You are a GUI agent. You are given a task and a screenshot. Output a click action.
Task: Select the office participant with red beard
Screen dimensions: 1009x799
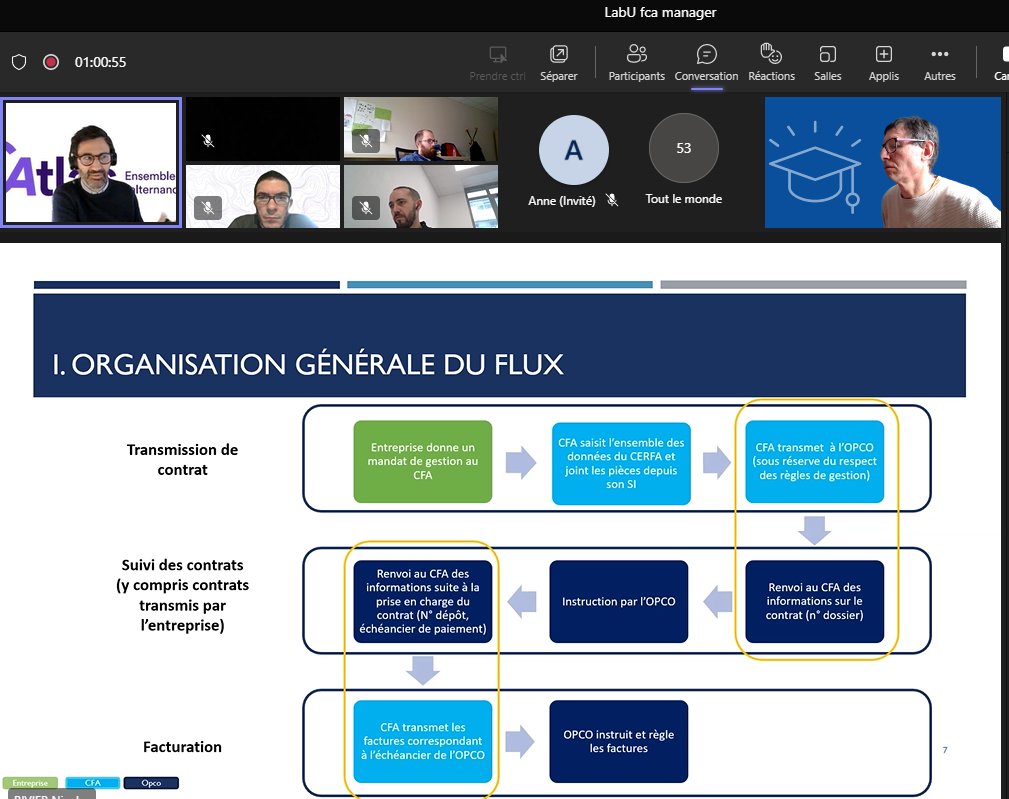click(421, 129)
